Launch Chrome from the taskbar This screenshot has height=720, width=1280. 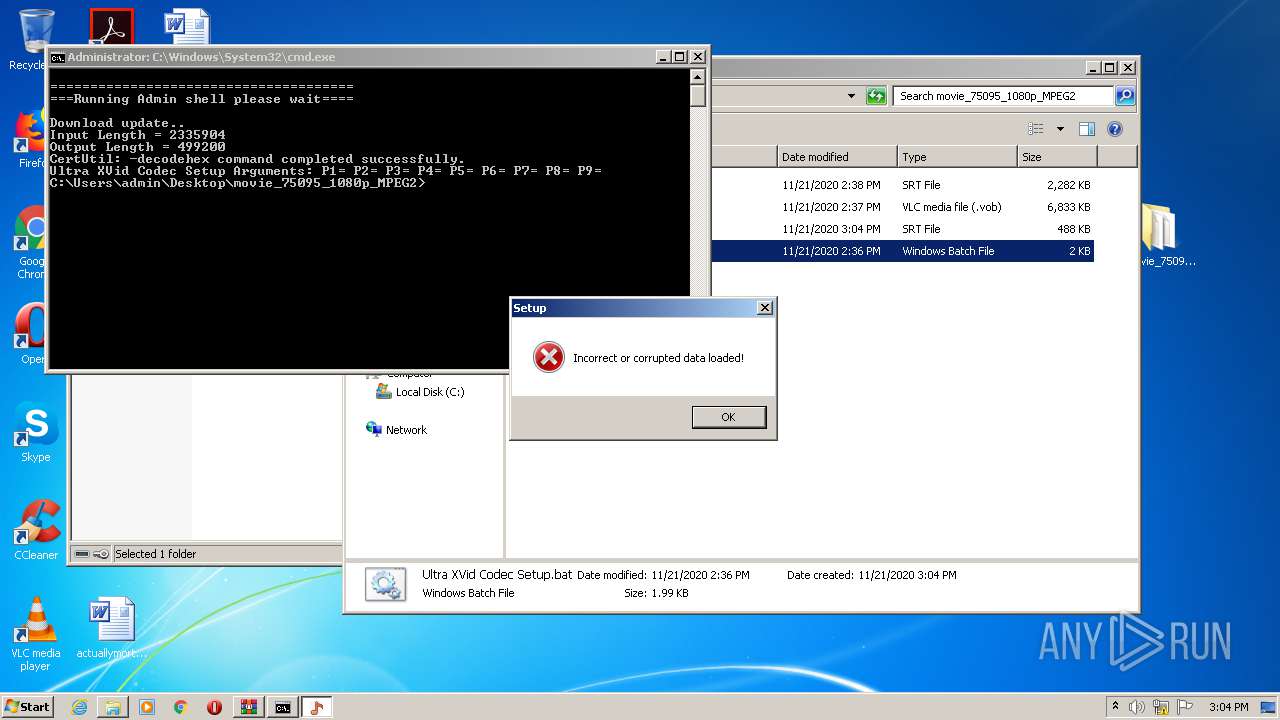pyautogui.click(x=181, y=707)
